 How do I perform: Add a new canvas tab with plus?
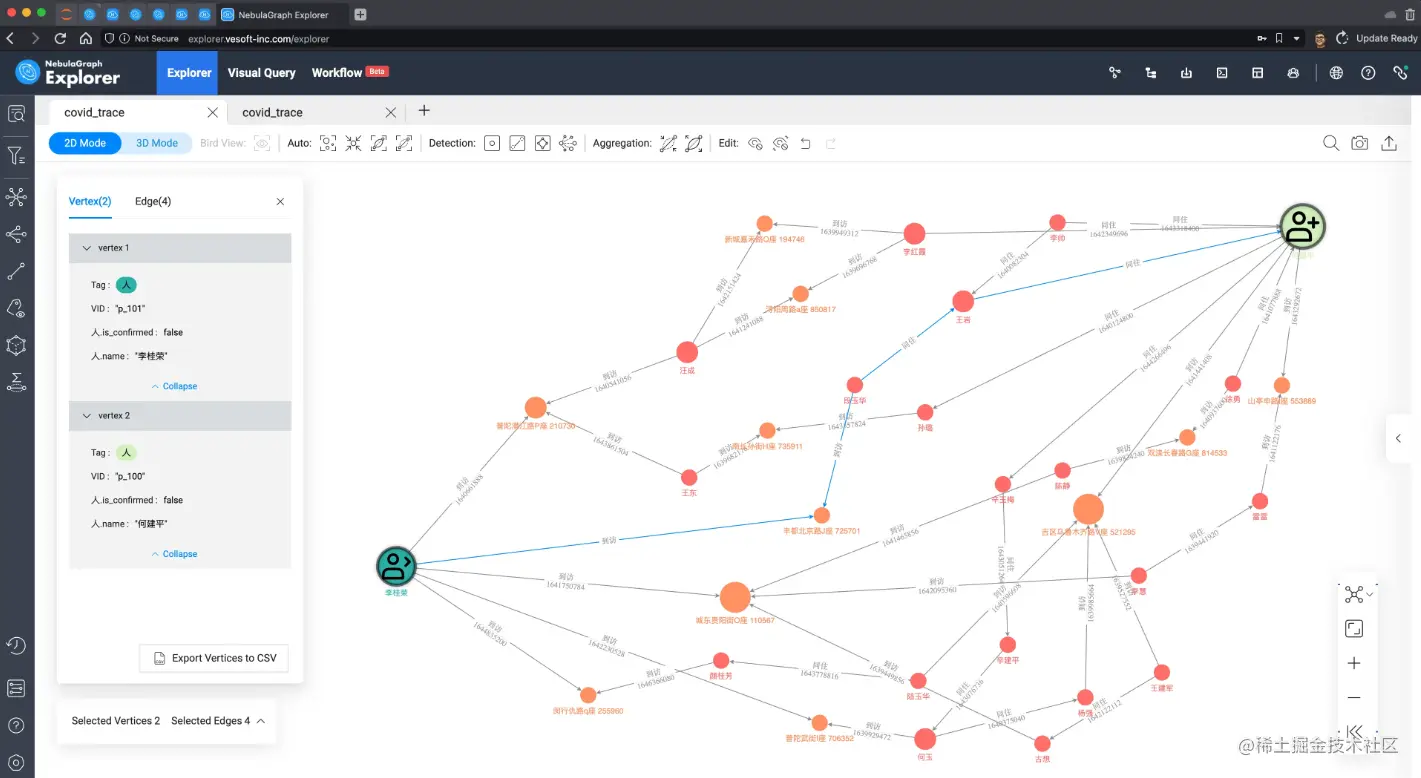coord(424,111)
